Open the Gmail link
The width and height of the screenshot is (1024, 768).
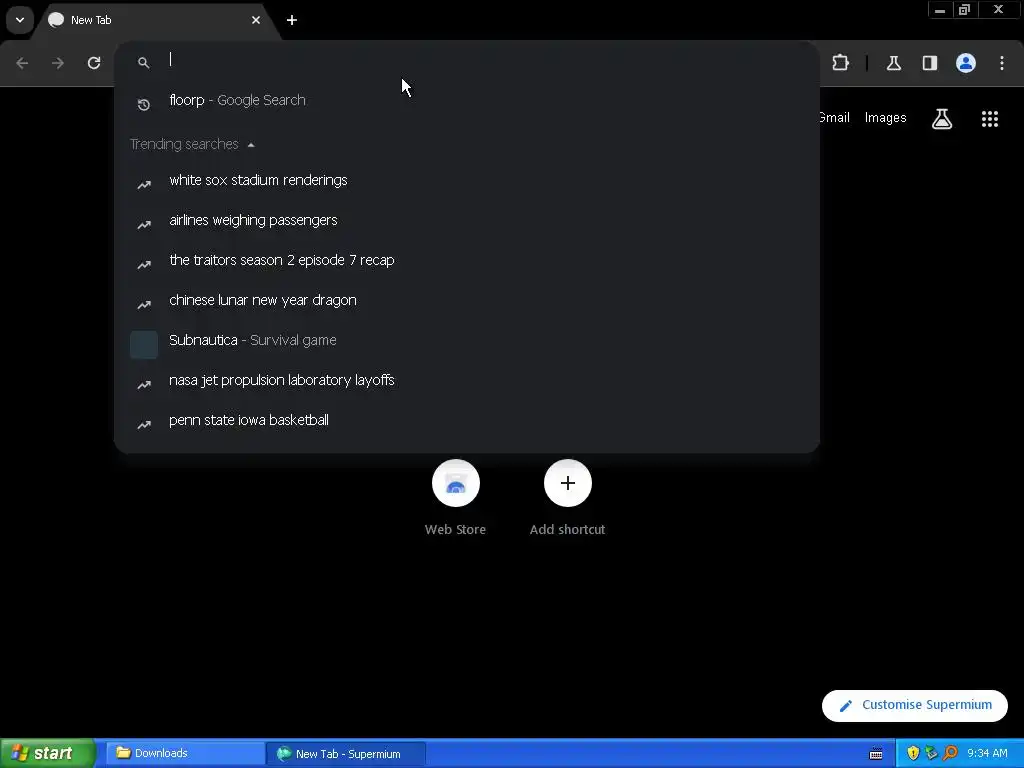tap(834, 118)
